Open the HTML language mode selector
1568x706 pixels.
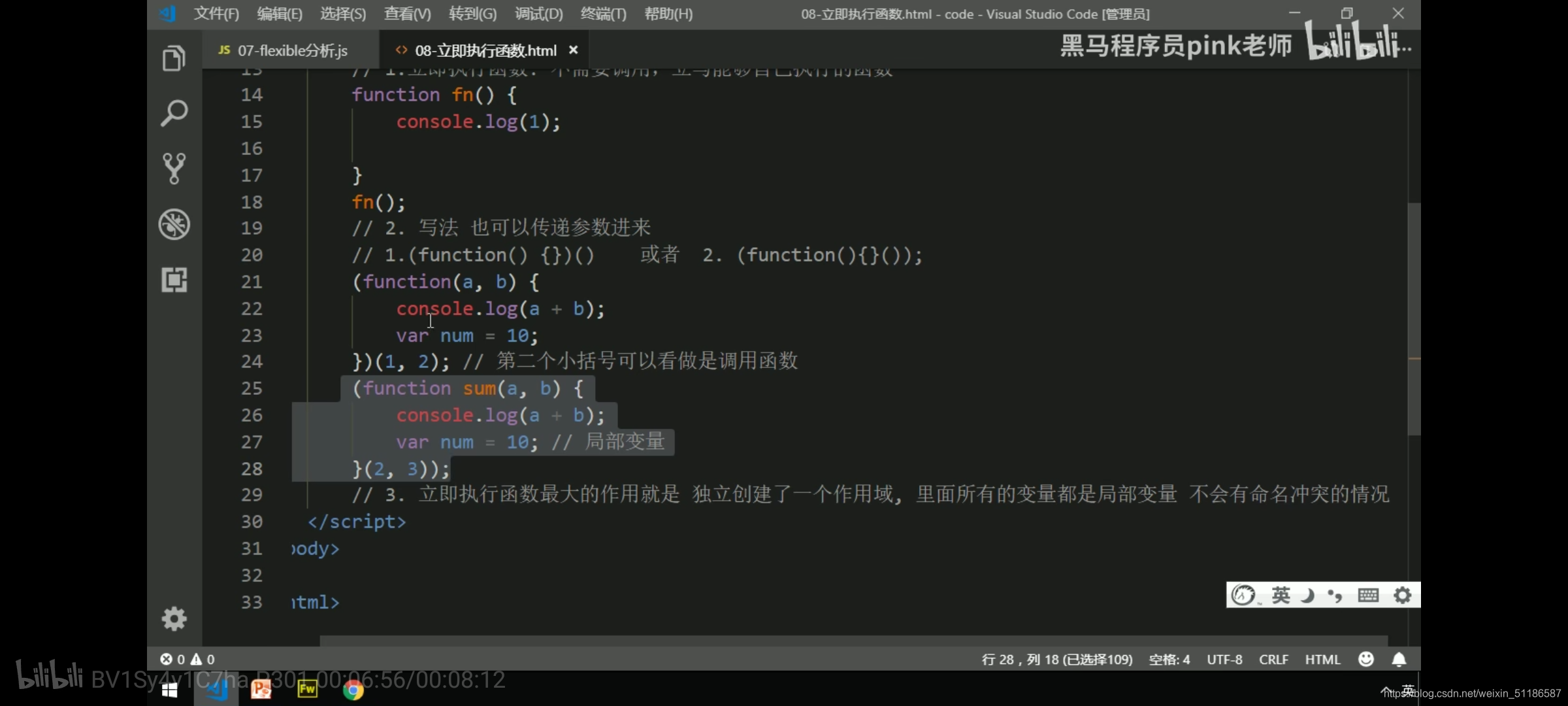(x=1322, y=660)
